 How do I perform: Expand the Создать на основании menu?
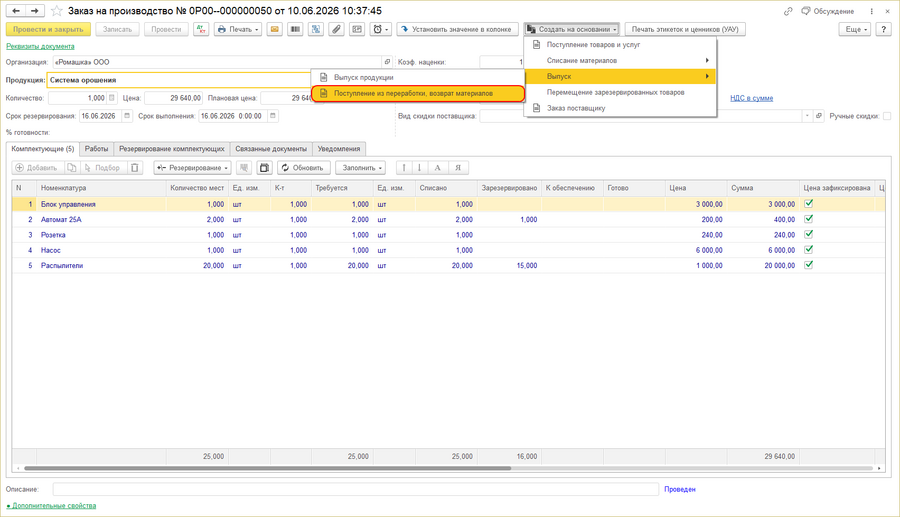pyautogui.click(x=572, y=29)
